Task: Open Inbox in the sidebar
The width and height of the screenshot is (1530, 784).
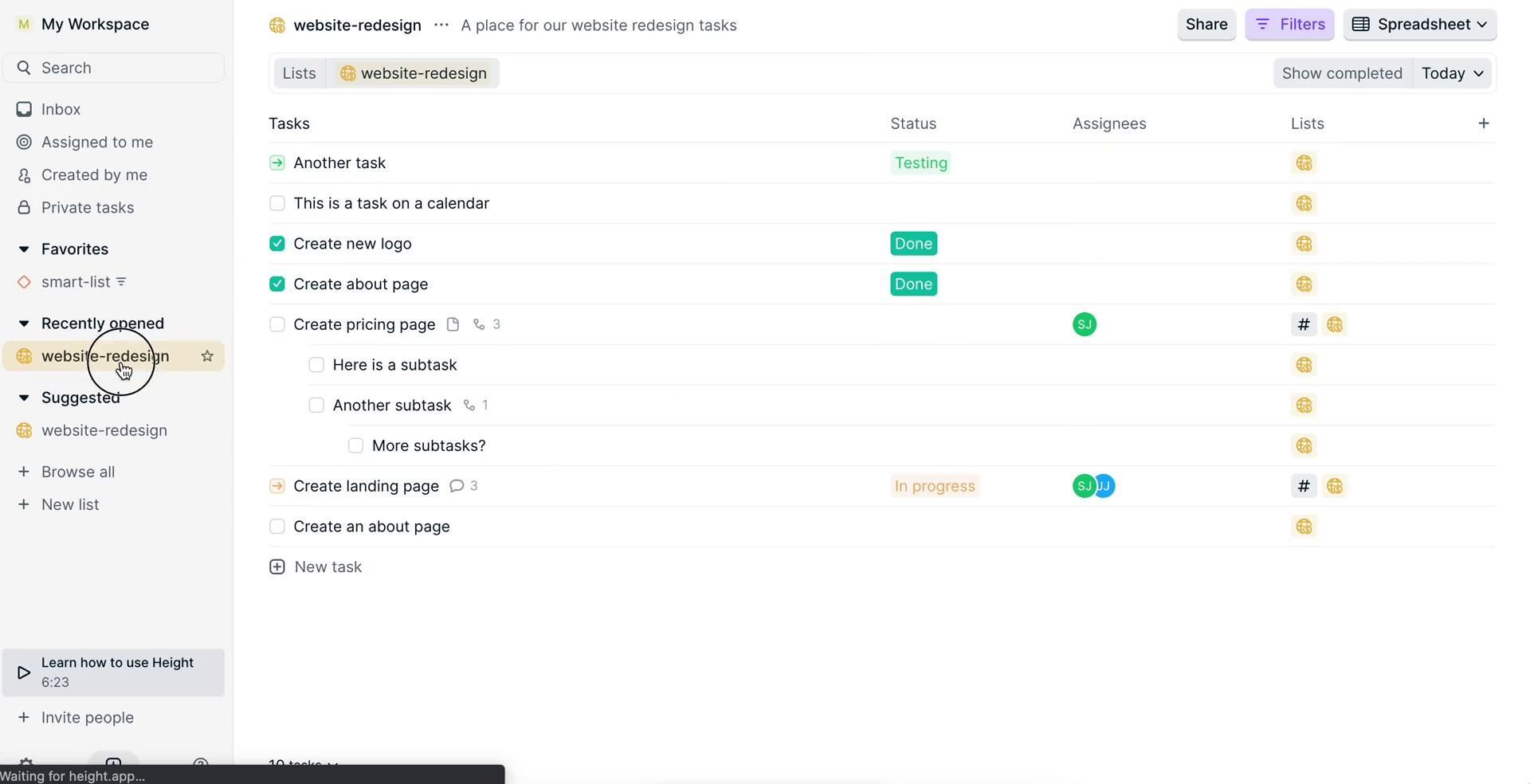Action: 61,109
